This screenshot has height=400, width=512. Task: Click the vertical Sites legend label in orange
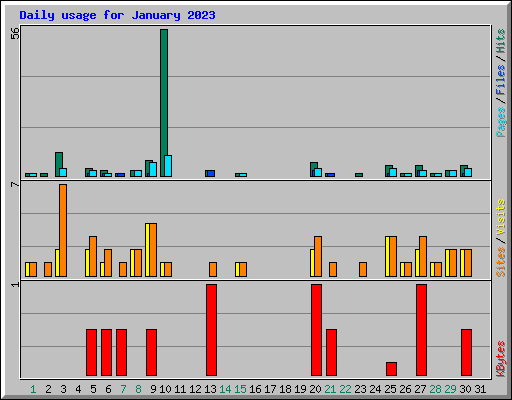(x=500, y=262)
